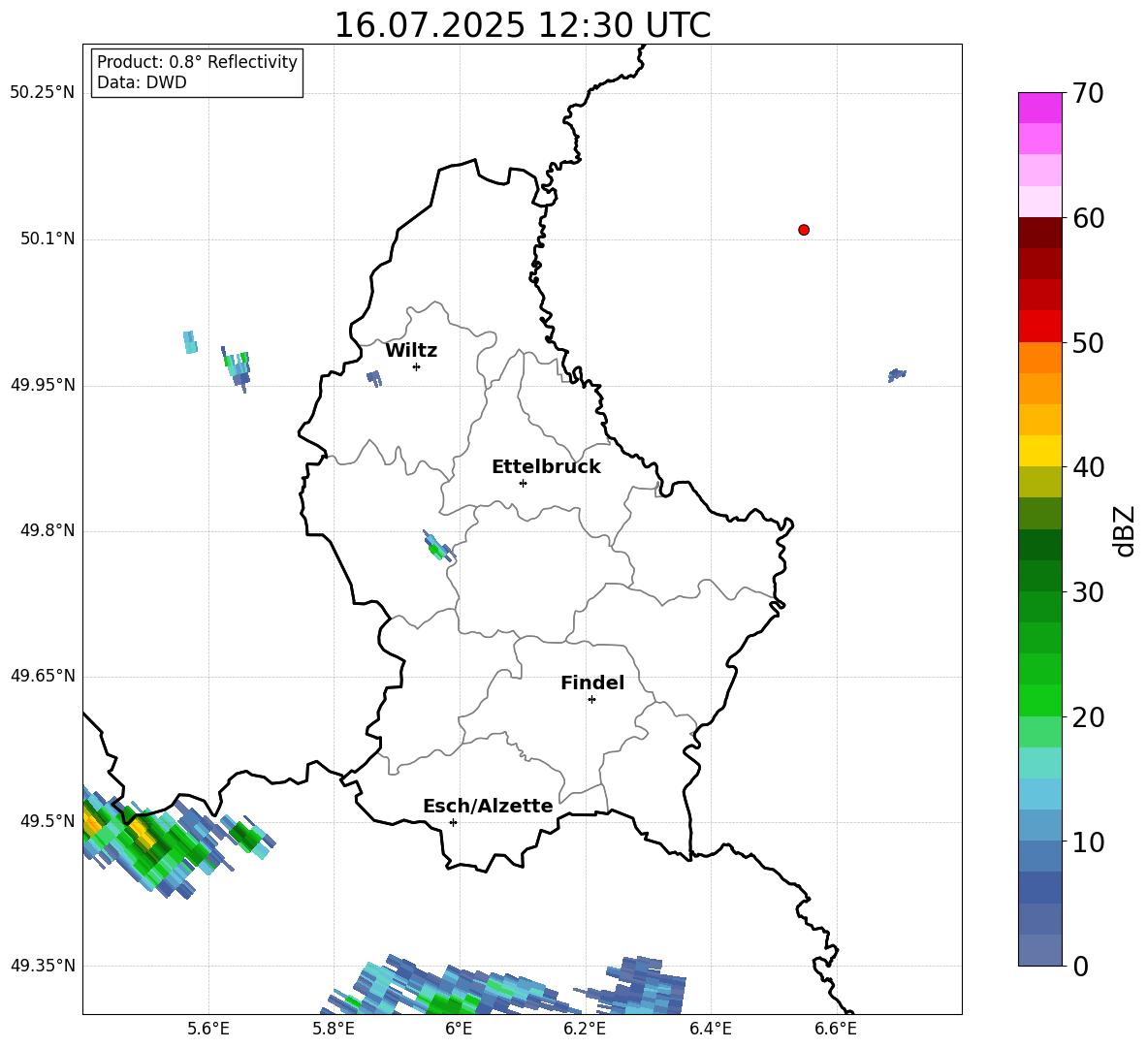Viewport: 1148px width, 1048px height.
Task: Click the 49.95°N latitude label
Action: 43,385
